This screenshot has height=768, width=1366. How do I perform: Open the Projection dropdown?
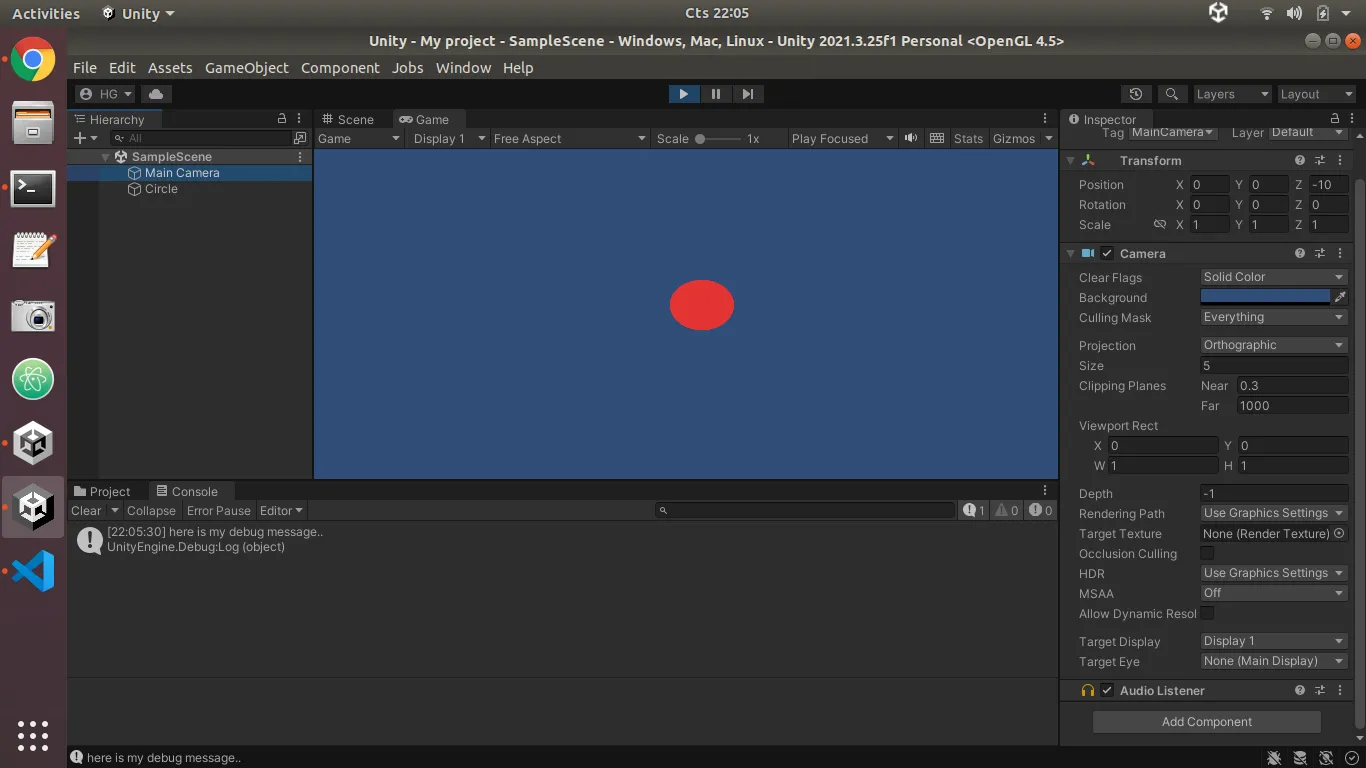tap(1273, 344)
